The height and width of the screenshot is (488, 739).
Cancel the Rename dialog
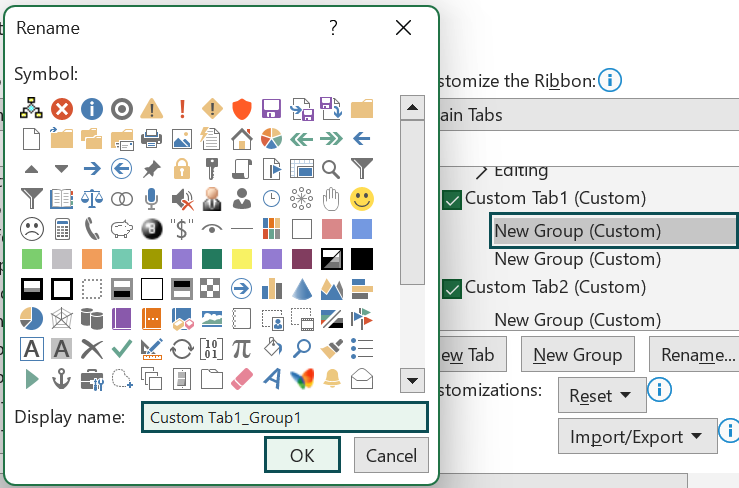[x=391, y=455]
